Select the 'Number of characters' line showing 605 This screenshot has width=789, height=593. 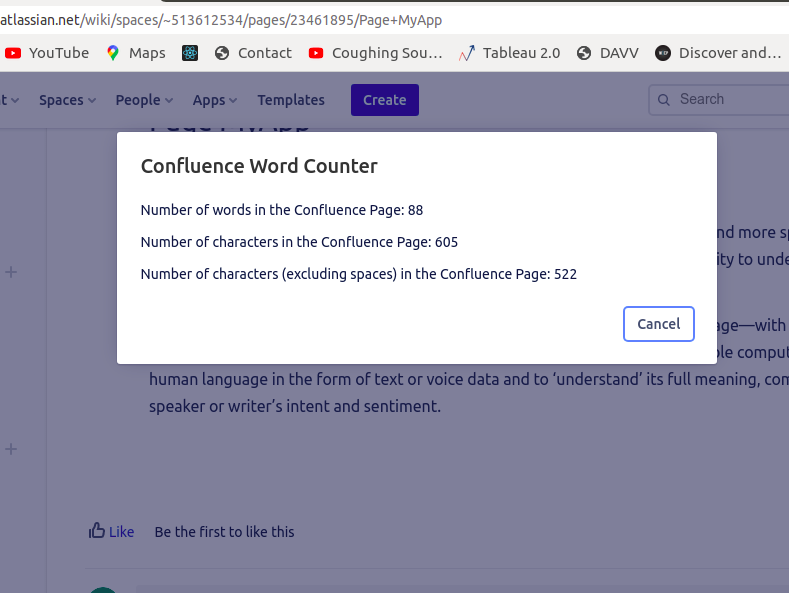[x=299, y=242]
